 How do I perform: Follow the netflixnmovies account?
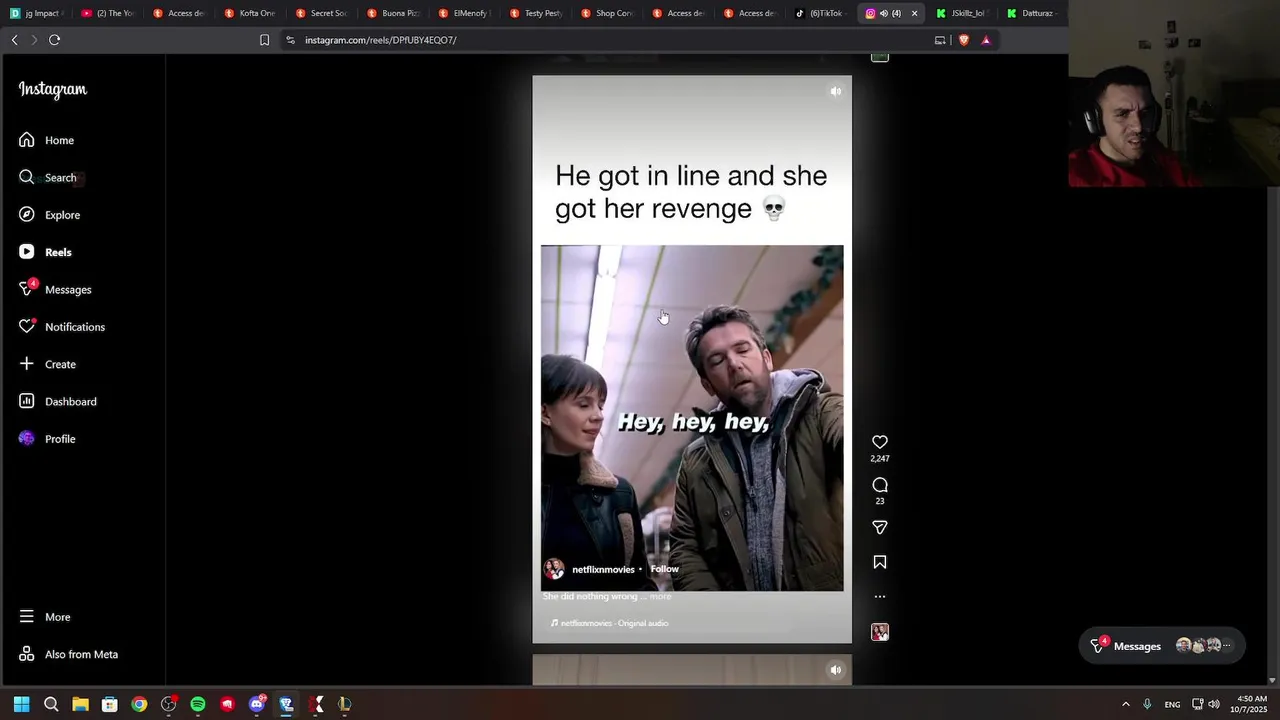point(665,569)
